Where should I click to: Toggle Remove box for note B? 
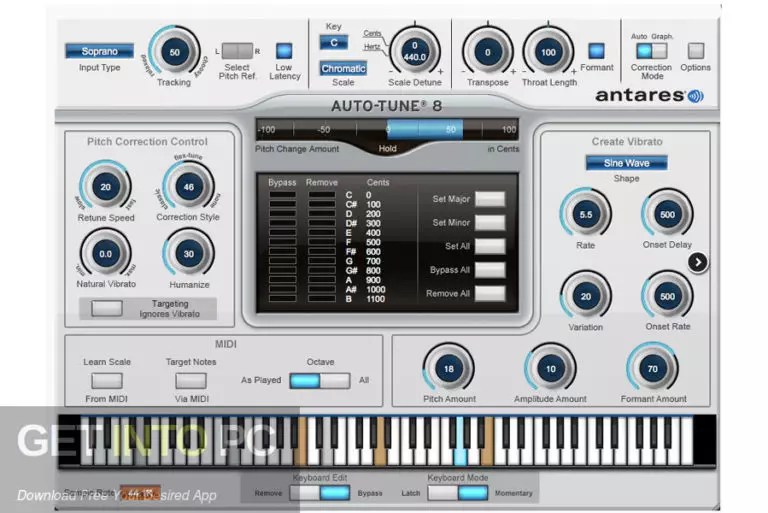coord(322,298)
